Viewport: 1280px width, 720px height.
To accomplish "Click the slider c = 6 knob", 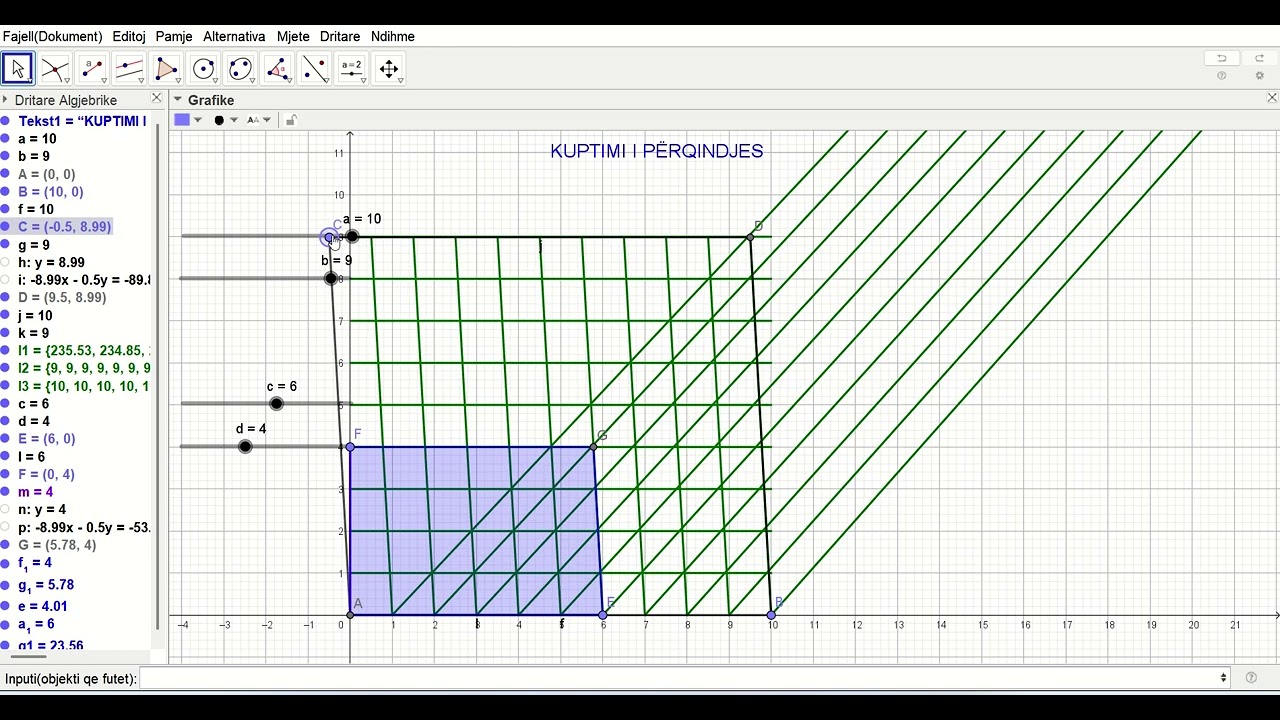I will [x=277, y=404].
